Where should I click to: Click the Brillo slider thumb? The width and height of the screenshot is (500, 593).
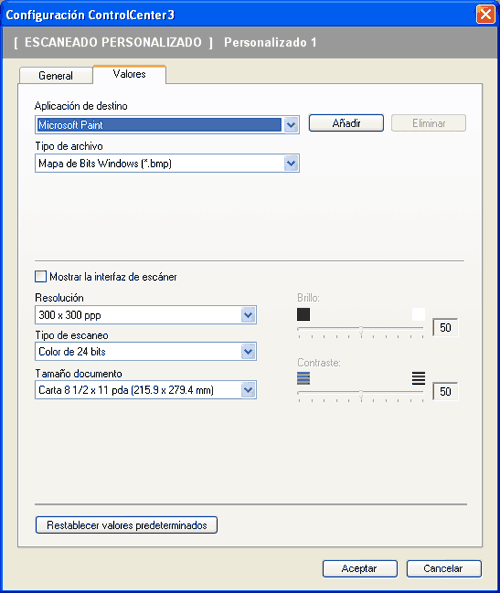(361, 330)
